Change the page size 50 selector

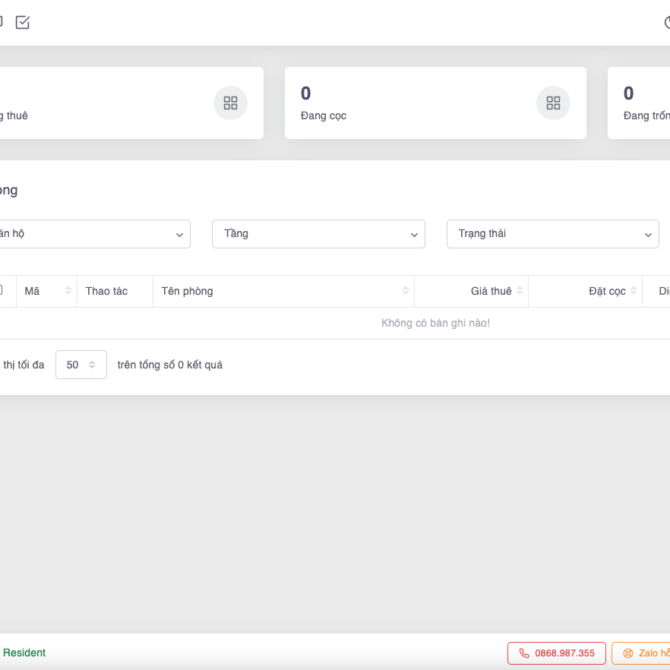[x=81, y=365]
